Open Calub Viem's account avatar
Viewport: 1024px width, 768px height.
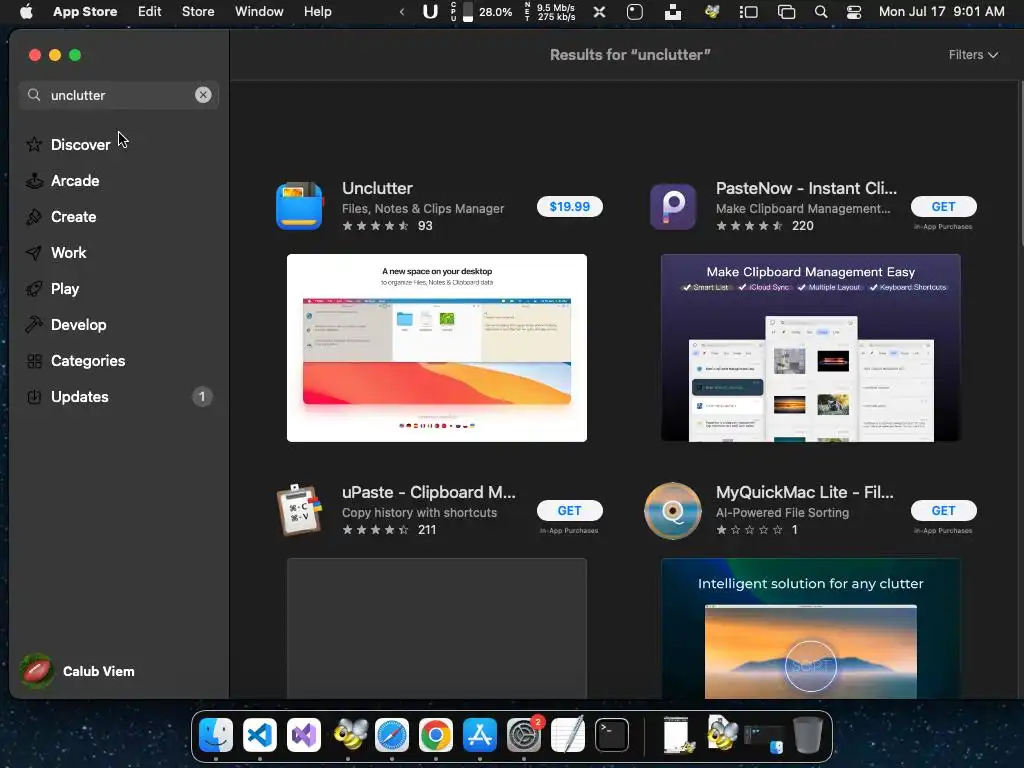point(37,671)
